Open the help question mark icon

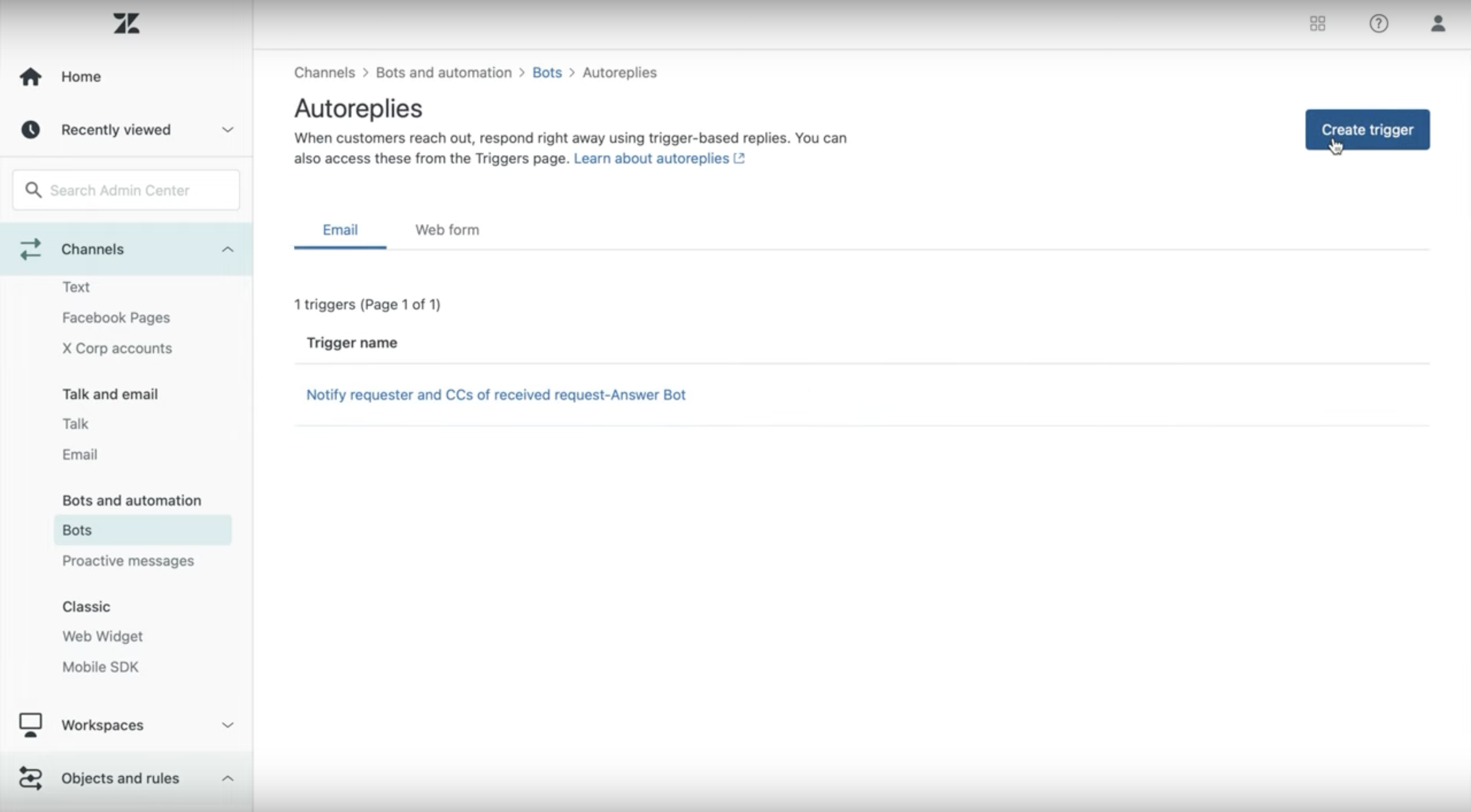(1379, 23)
